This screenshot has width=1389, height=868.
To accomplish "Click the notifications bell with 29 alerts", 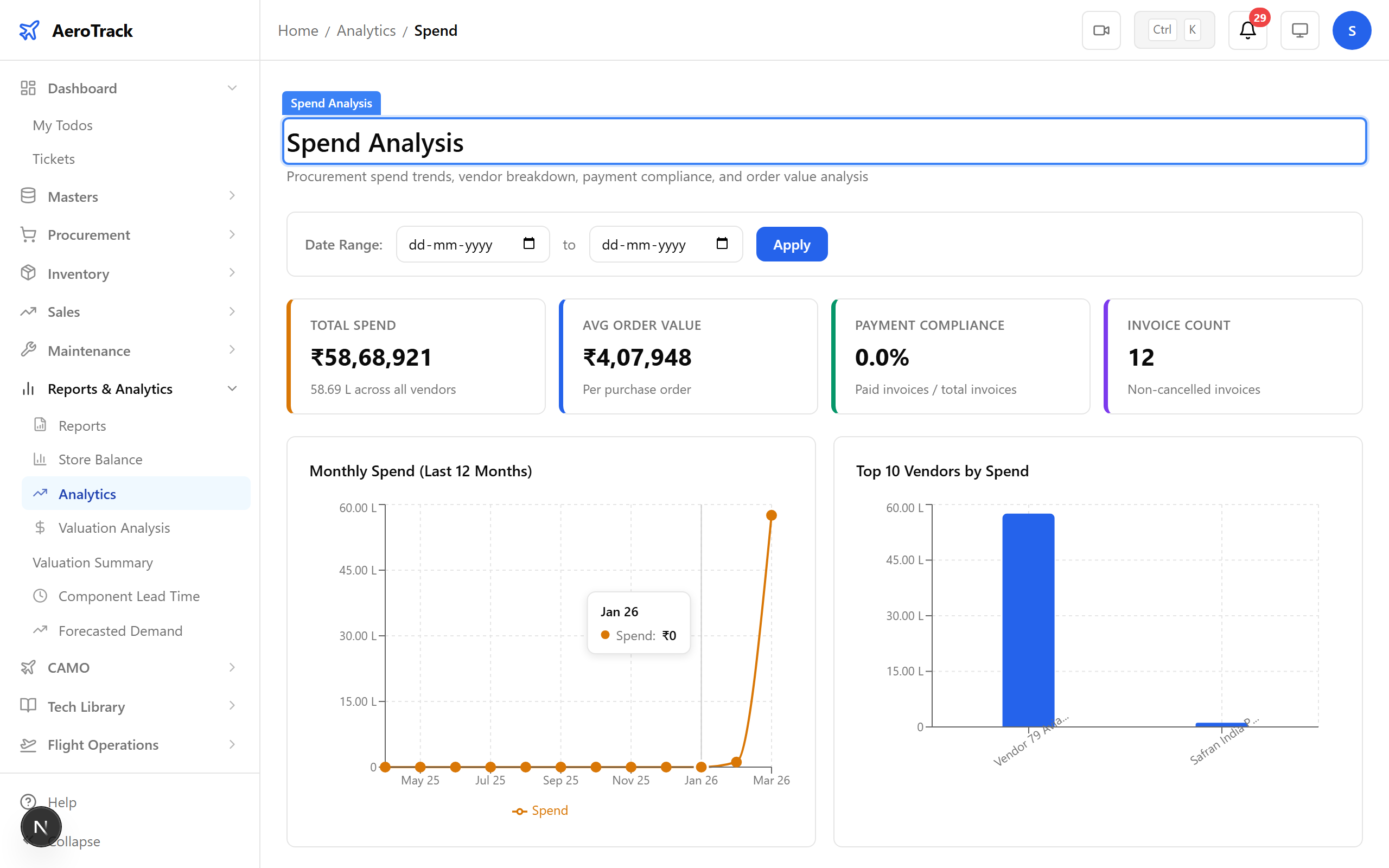I will (1247, 30).
